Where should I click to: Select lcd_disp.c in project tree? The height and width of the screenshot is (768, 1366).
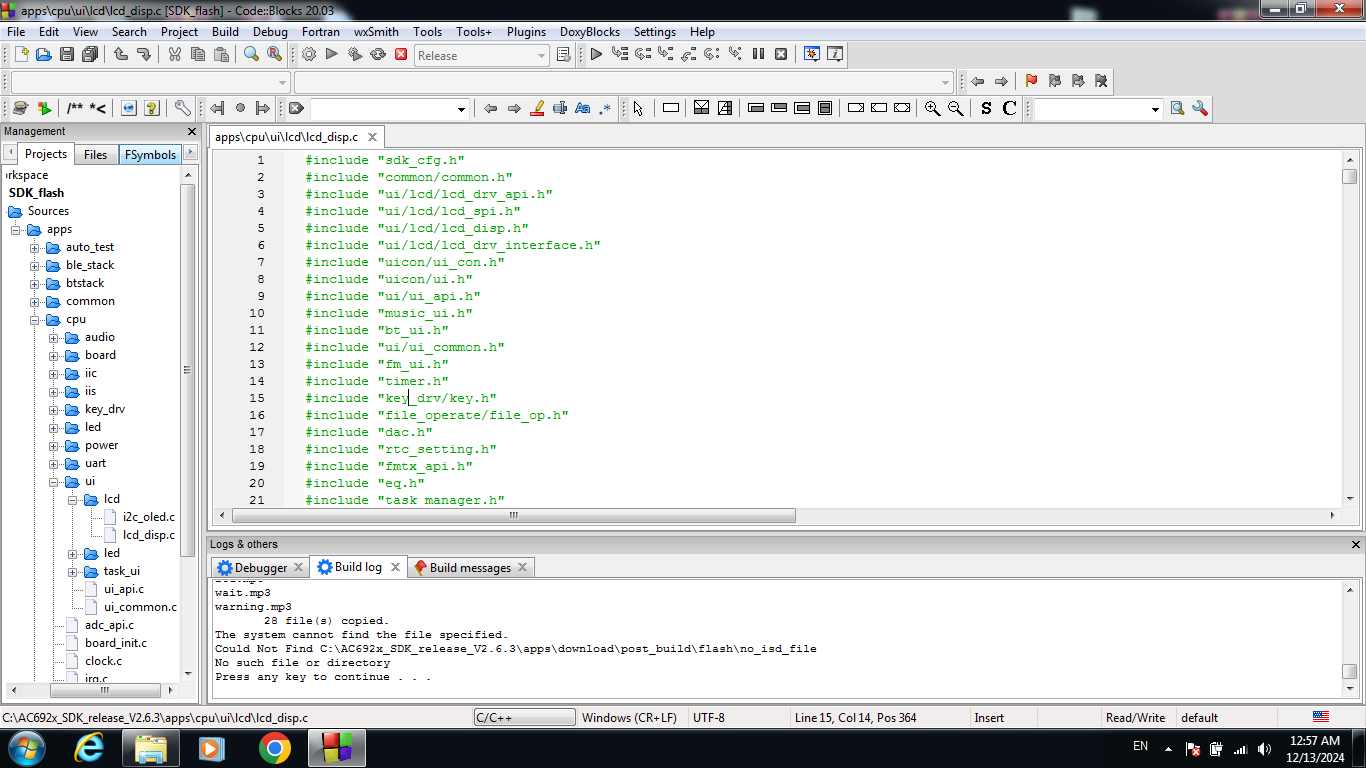point(148,535)
